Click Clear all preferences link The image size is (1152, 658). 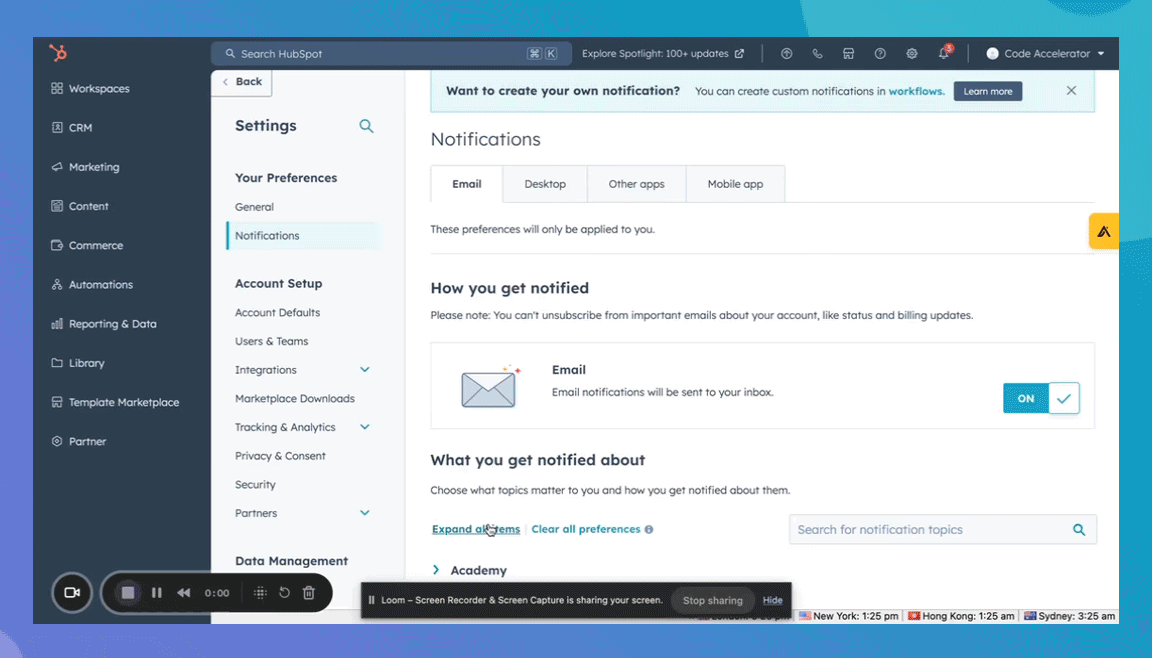[x=586, y=529]
